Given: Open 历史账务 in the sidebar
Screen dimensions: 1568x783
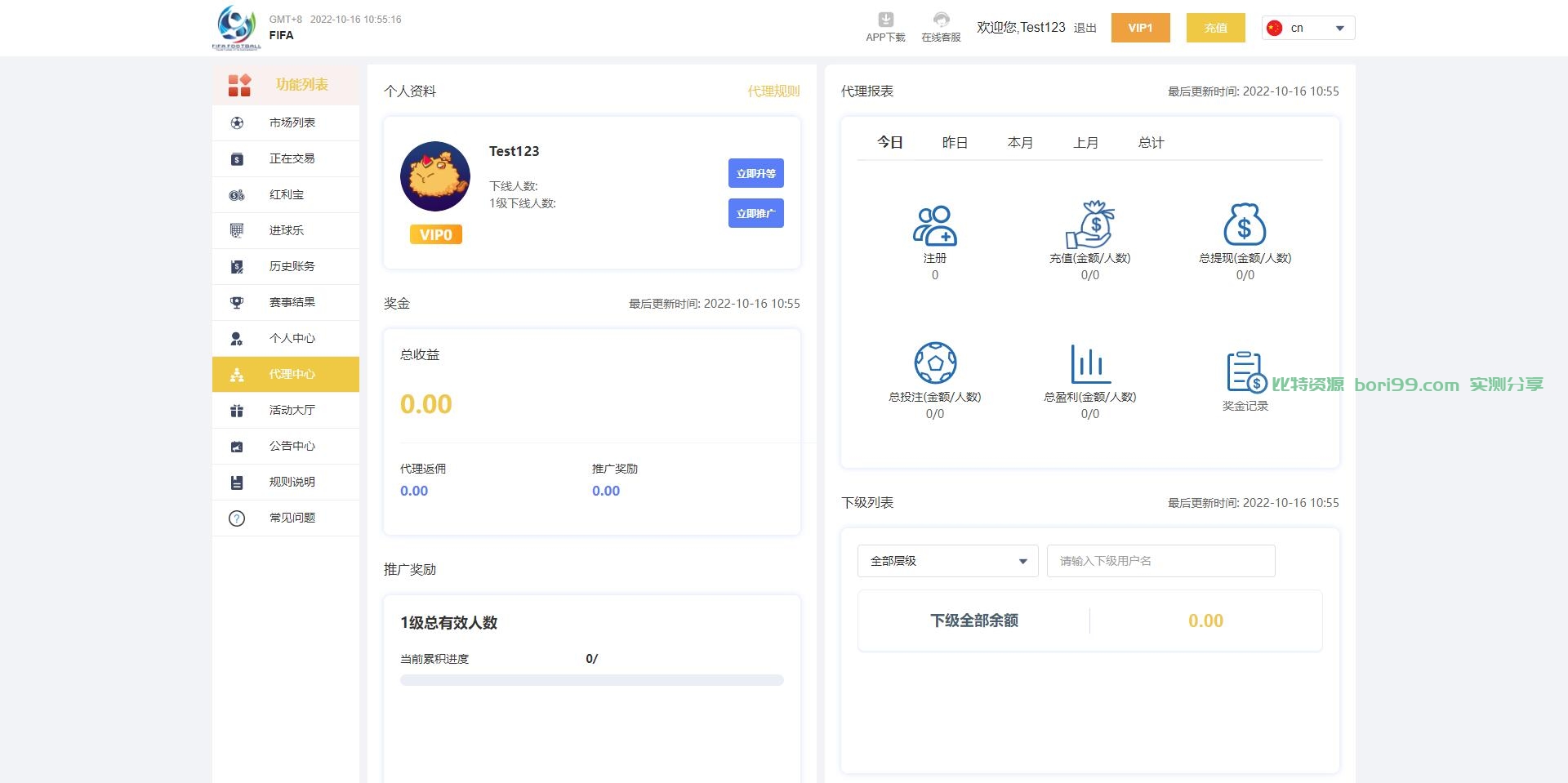Looking at the screenshot, I should 286,267.
